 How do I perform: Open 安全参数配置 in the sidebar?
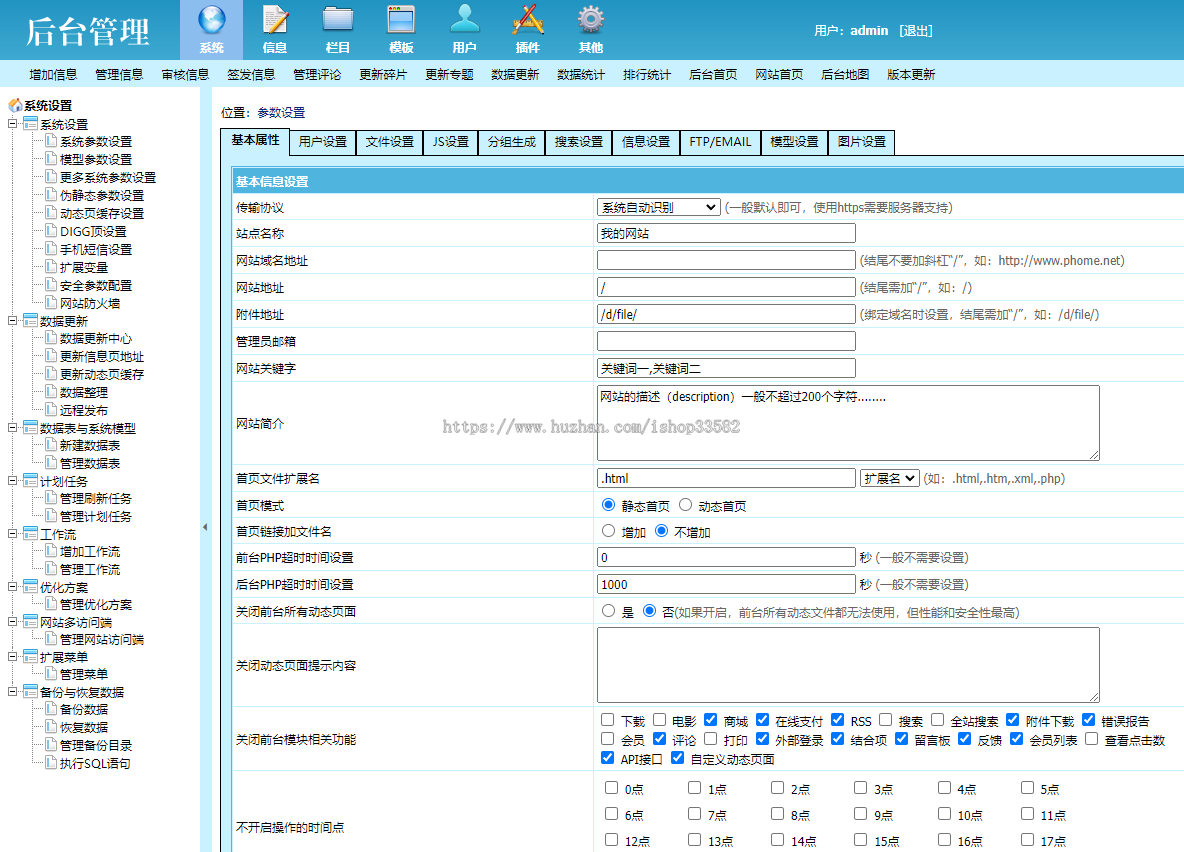[96, 285]
